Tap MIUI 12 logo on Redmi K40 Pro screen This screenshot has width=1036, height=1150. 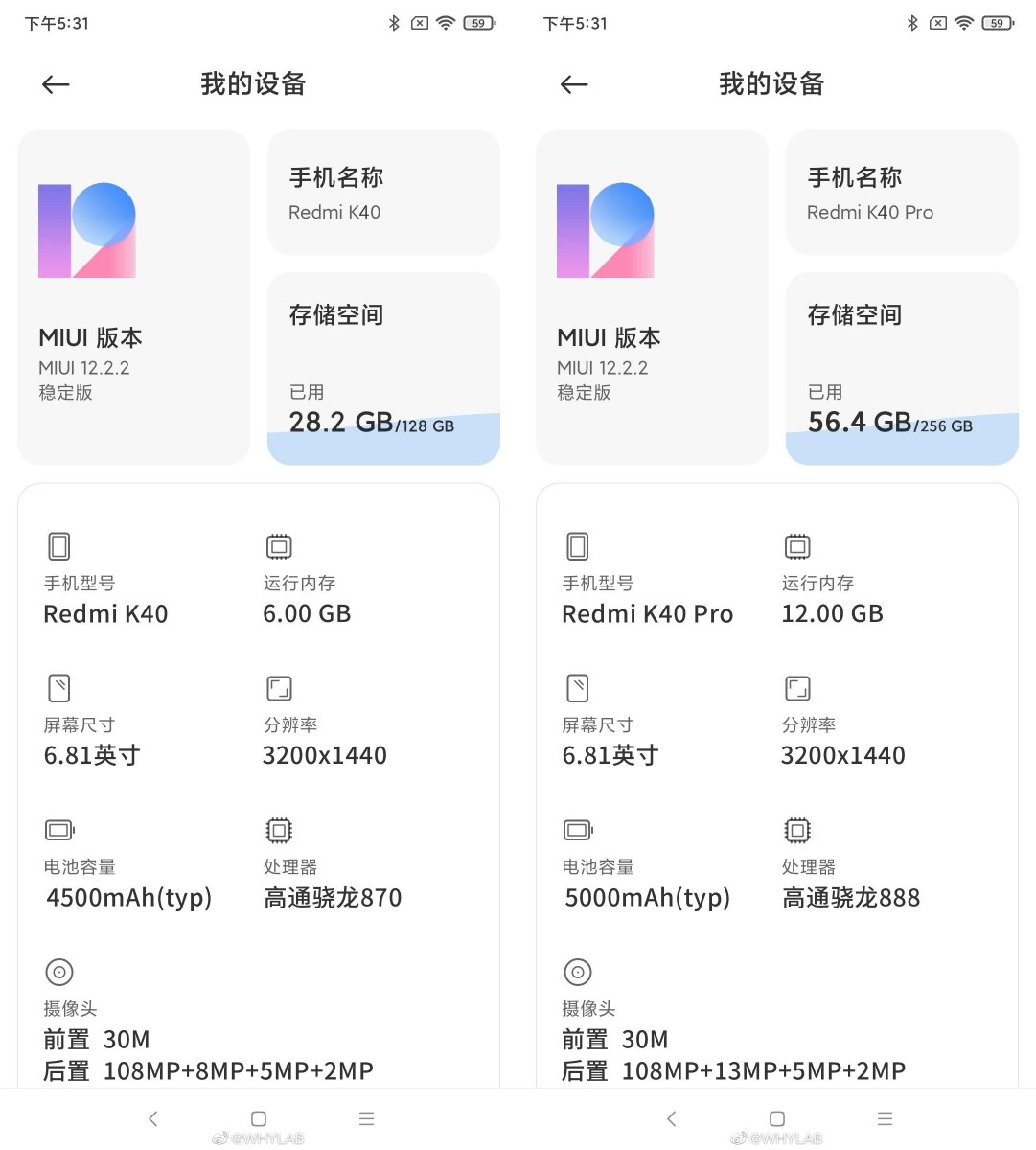point(606,231)
